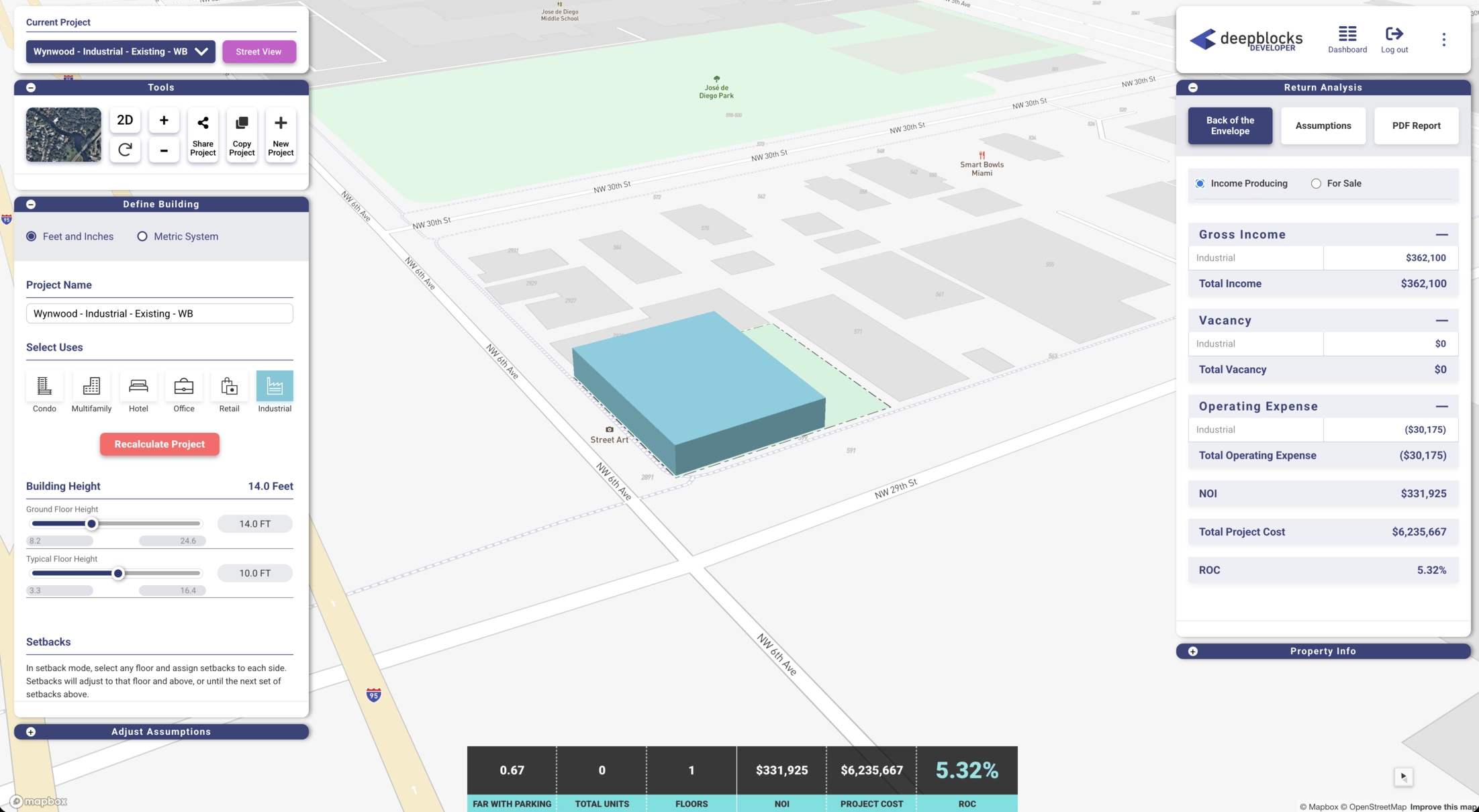Click Recalculate Project
Viewport: 1479px width, 812px height.
pos(160,444)
